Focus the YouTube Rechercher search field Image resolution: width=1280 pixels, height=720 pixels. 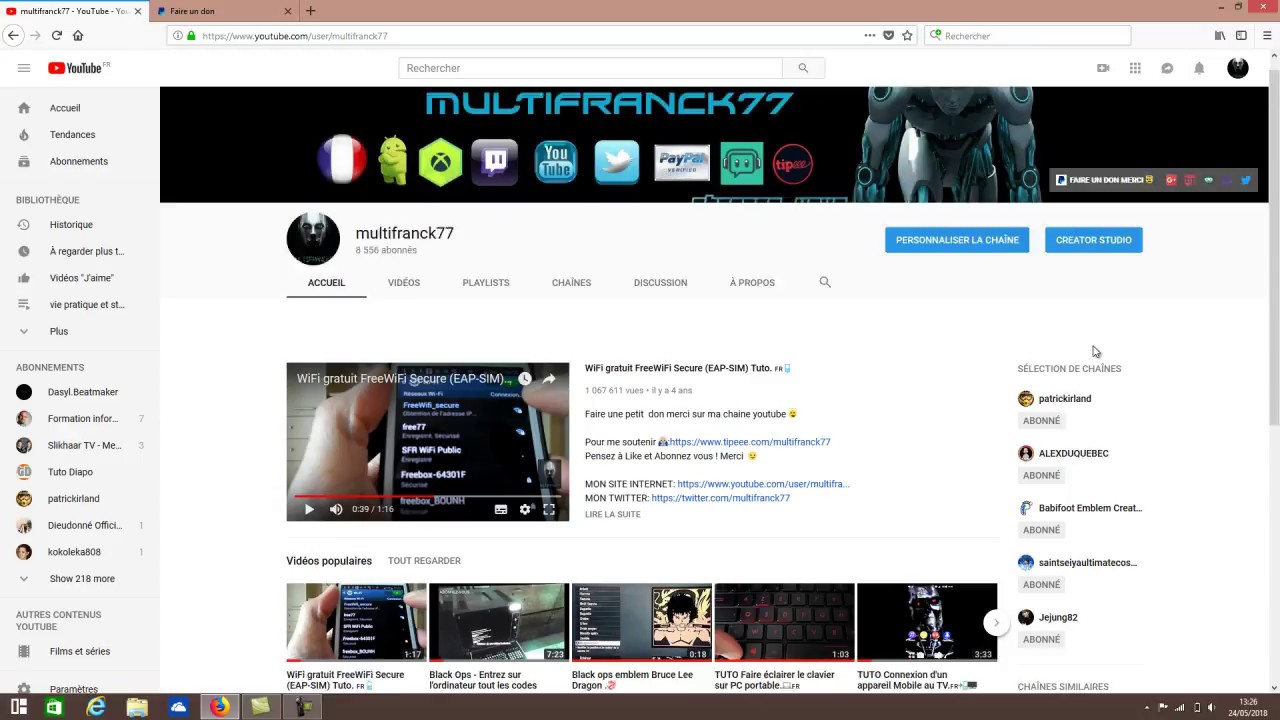[x=590, y=68]
